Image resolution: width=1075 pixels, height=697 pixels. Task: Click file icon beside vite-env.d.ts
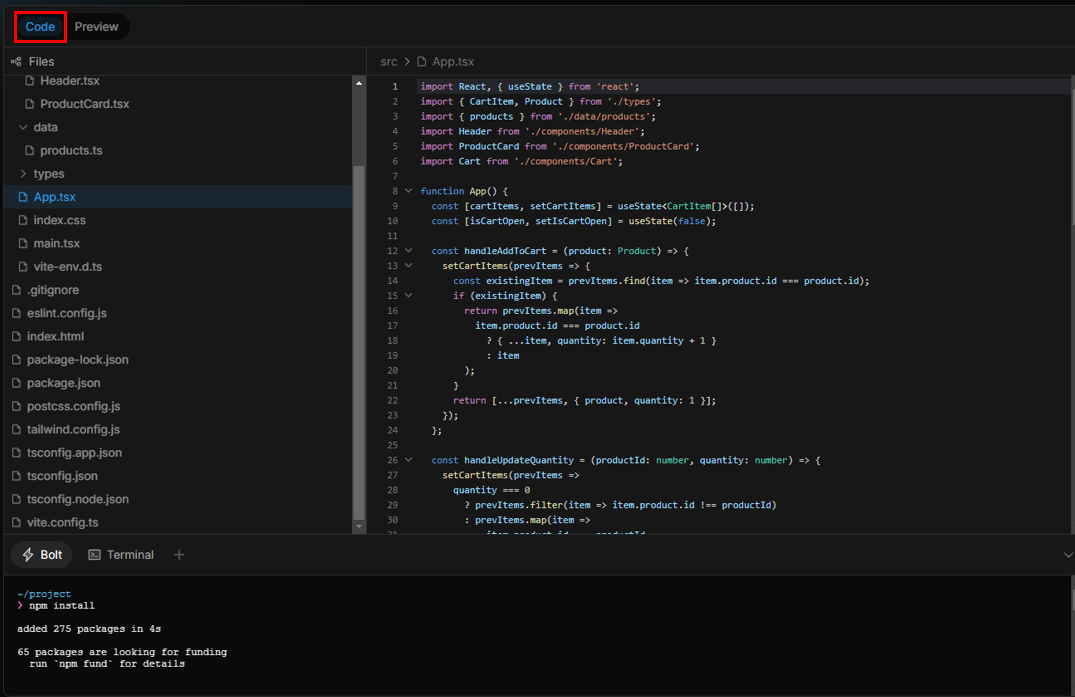23,267
